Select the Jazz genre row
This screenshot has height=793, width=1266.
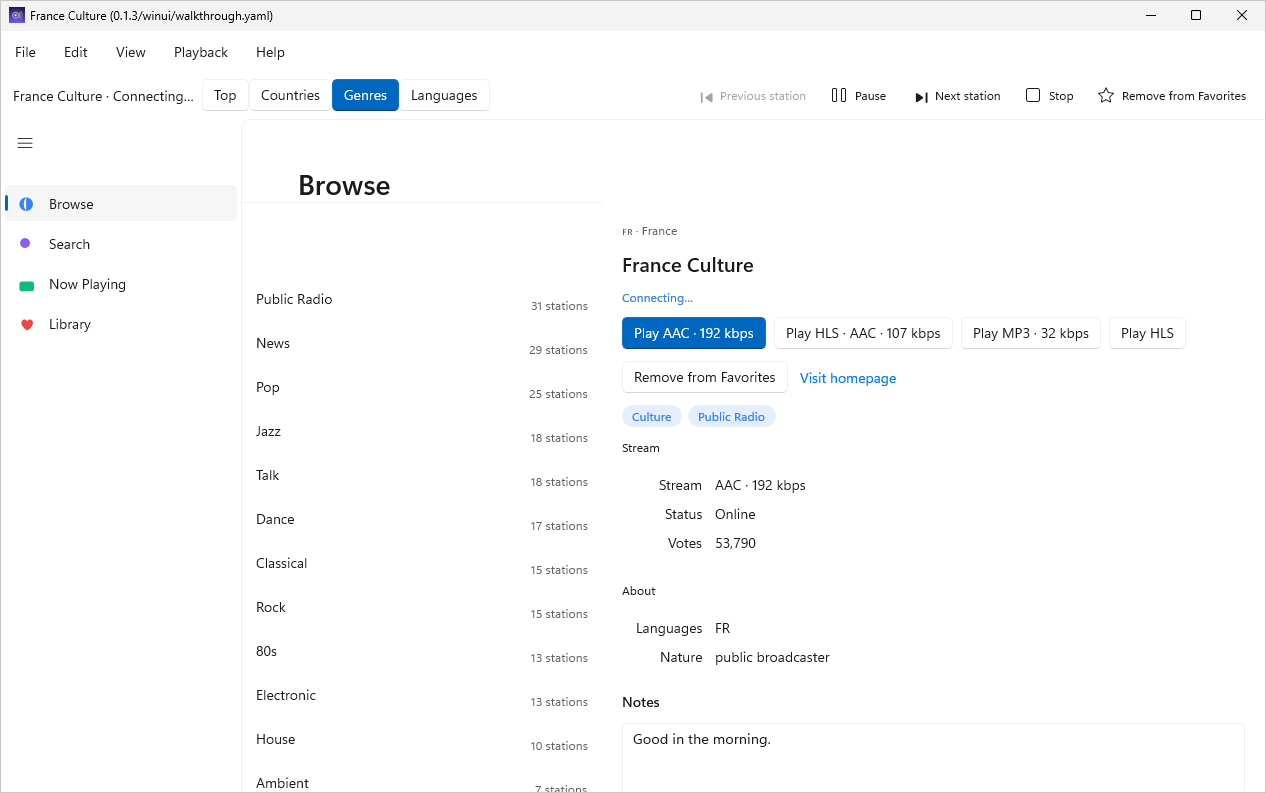[x=422, y=431]
